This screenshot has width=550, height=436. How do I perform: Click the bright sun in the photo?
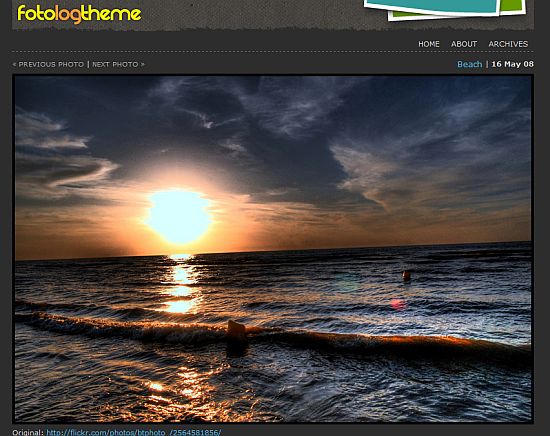[x=180, y=216]
